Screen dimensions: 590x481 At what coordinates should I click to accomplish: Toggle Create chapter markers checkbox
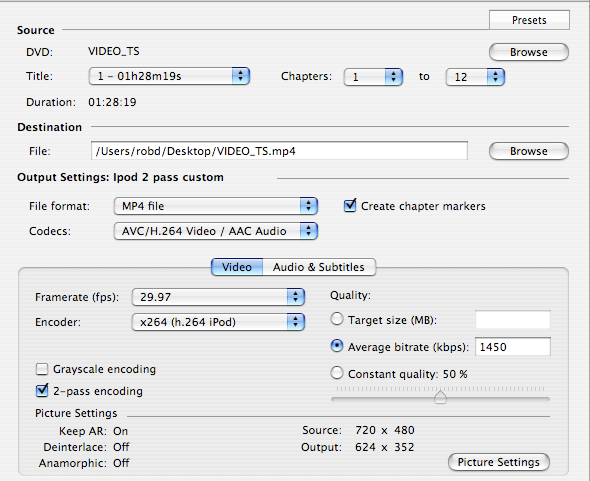click(350, 205)
